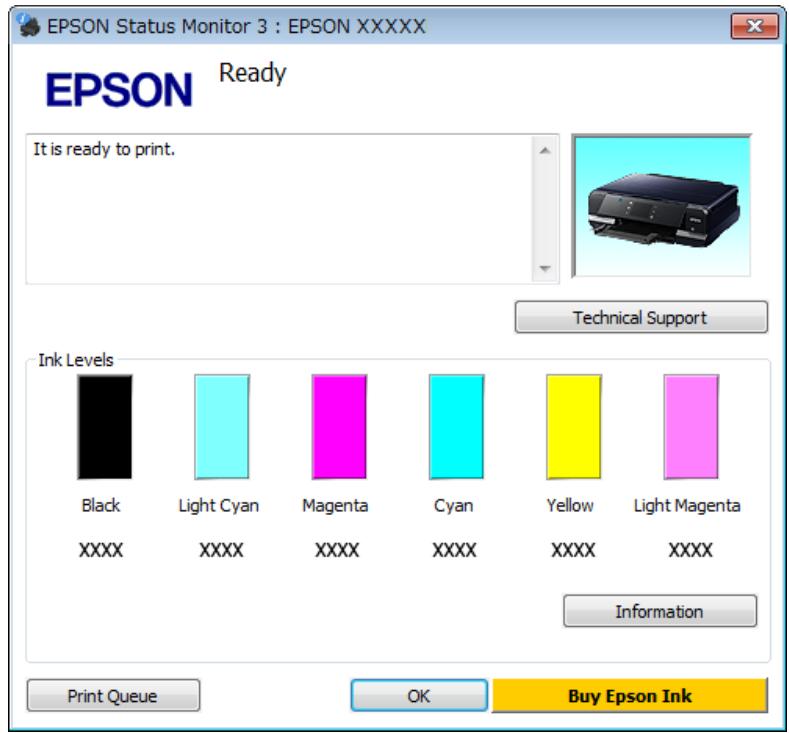
Task: Click the XXXX code under Light Cyan
Action: point(221,550)
